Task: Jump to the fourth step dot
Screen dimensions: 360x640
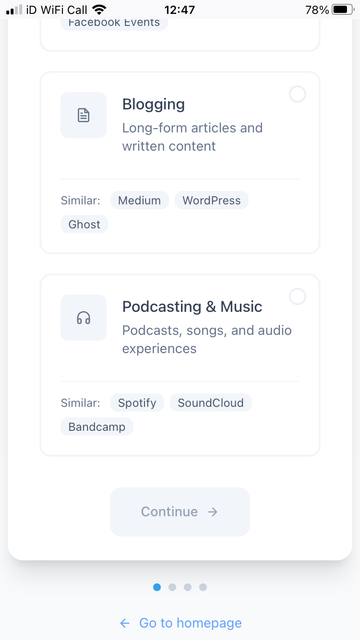Action: tap(203, 587)
